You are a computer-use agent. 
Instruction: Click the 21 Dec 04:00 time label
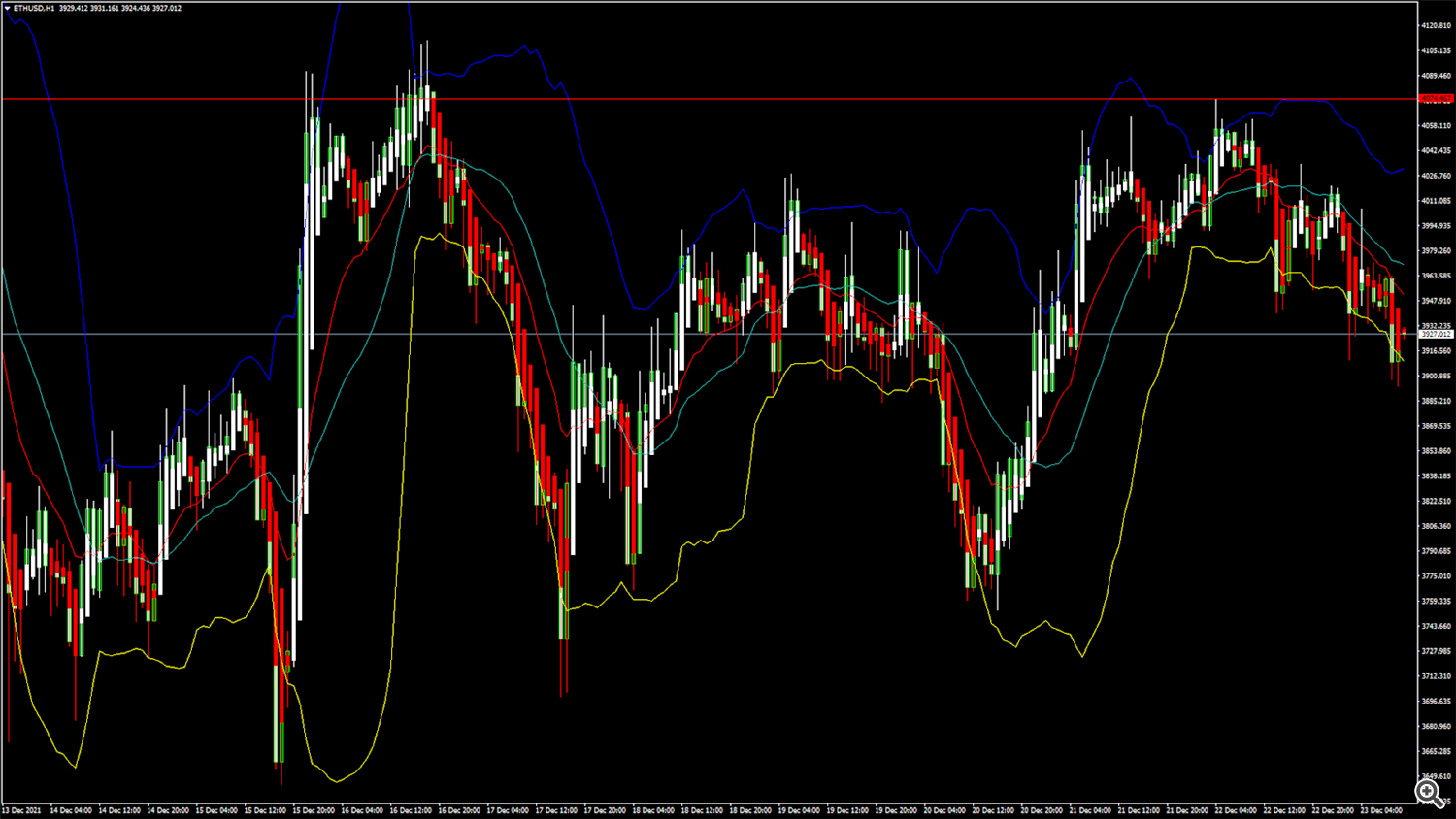point(1090,810)
